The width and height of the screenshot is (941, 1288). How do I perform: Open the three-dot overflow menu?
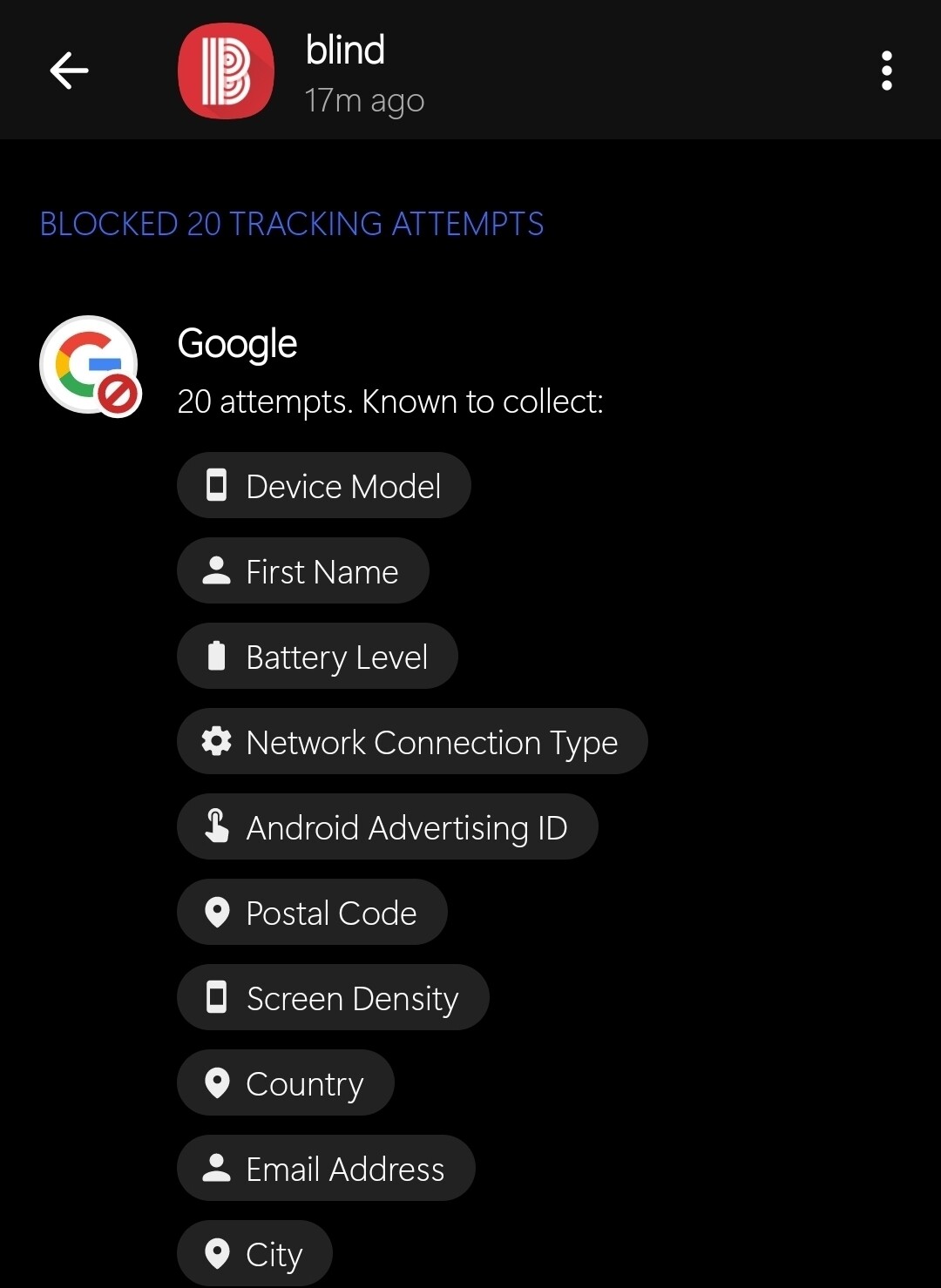(x=886, y=71)
